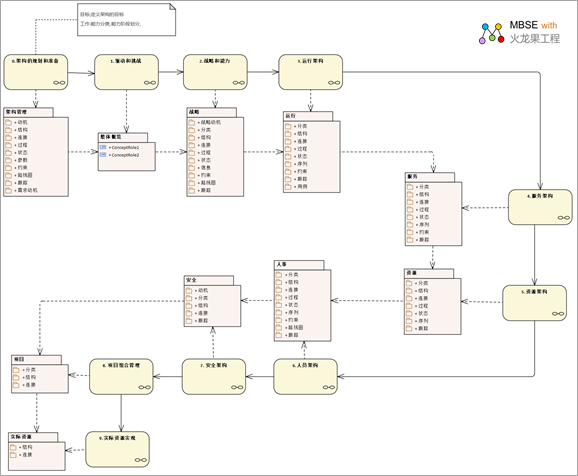Select the 4.服务架构 activity node

click(x=540, y=207)
